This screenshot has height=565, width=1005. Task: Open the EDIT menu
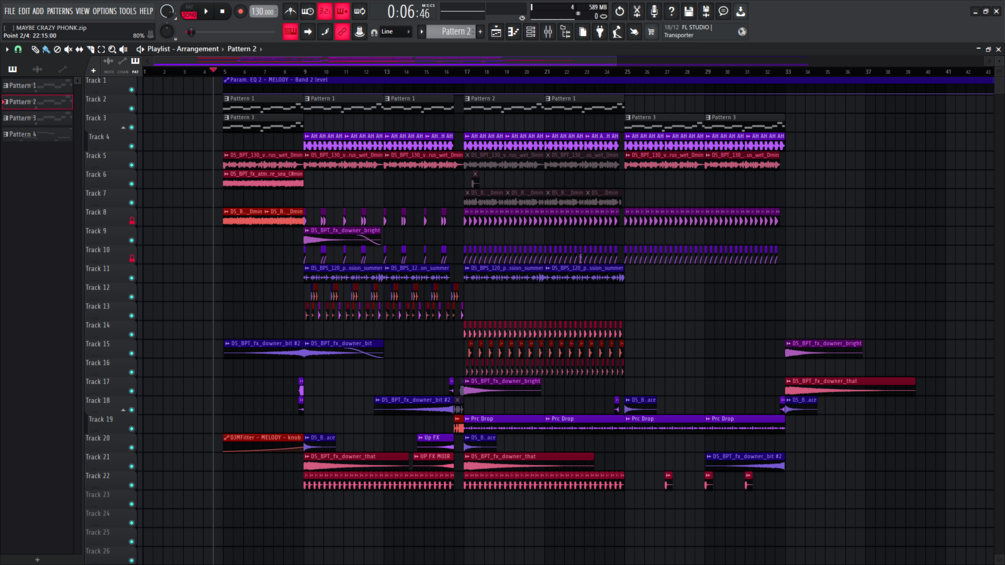click(24, 11)
